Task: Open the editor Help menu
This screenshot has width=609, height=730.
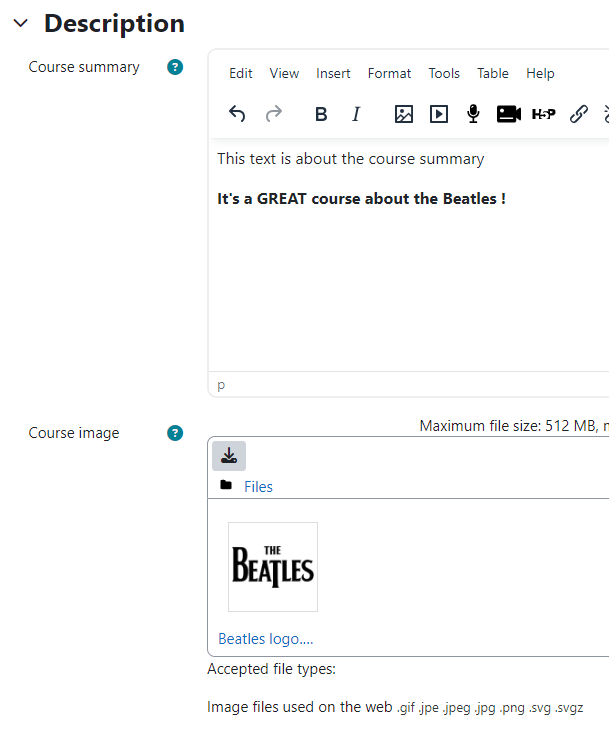Action: click(x=540, y=74)
